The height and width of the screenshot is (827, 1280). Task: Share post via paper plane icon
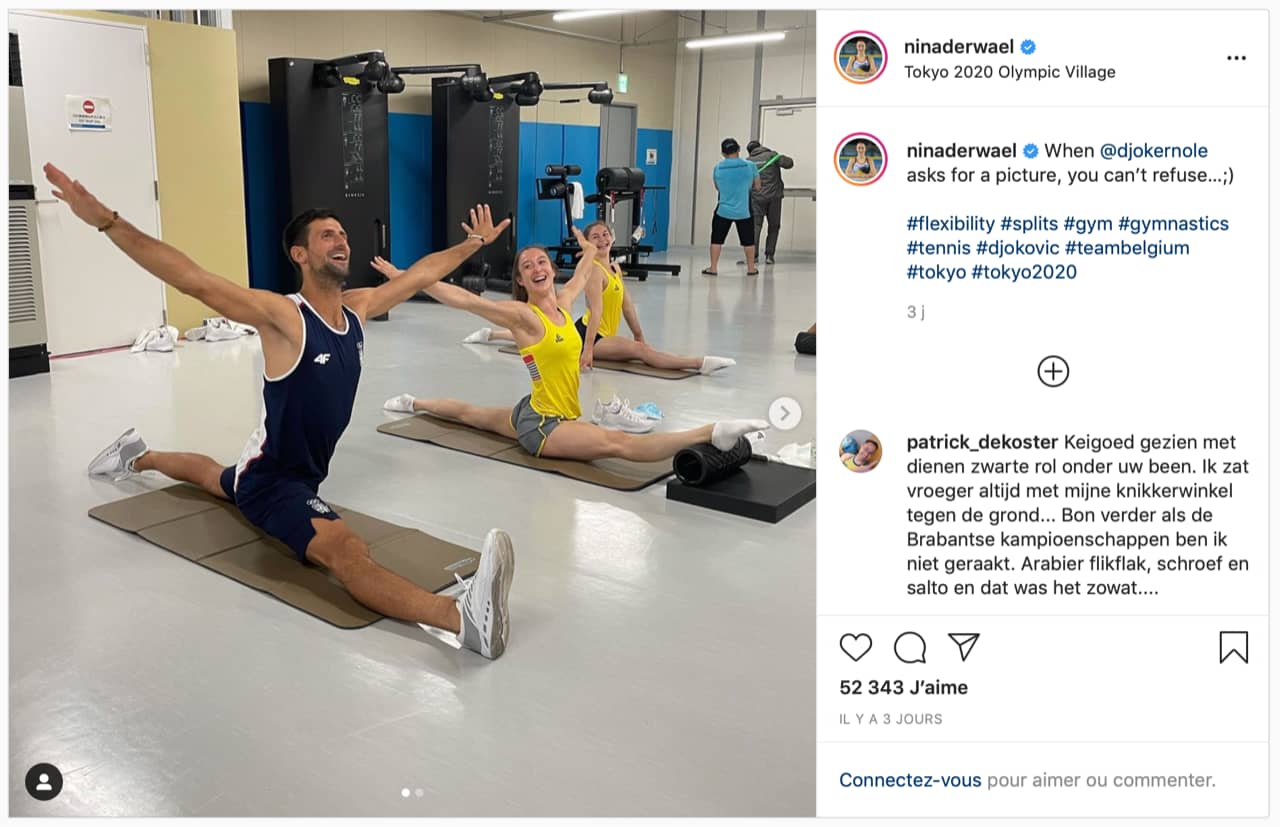click(963, 647)
